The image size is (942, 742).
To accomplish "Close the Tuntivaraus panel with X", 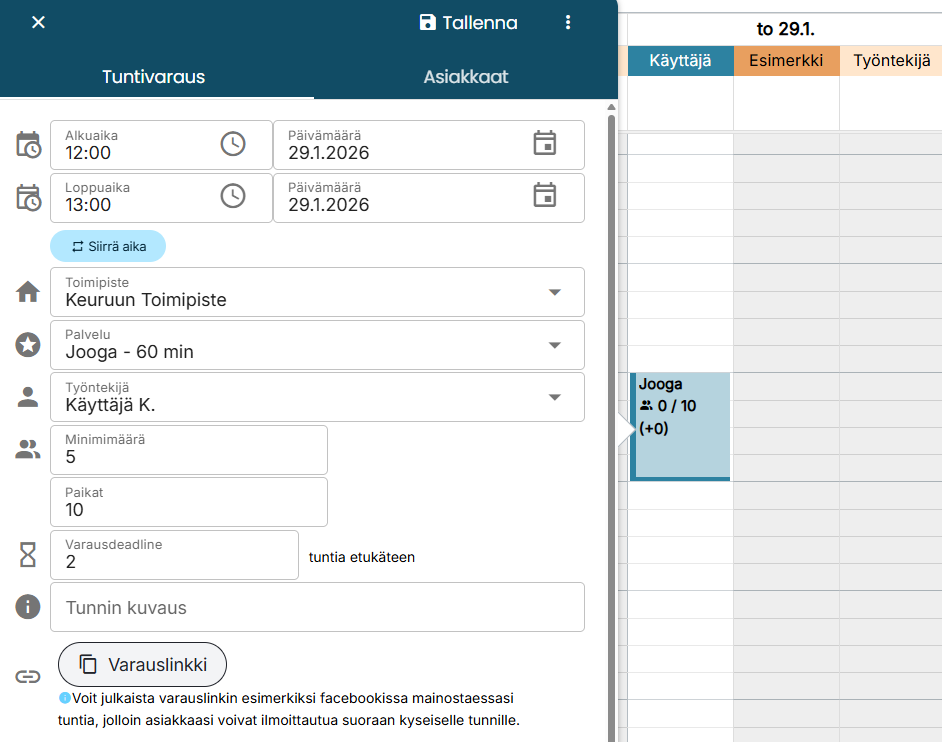I will [38, 22].
